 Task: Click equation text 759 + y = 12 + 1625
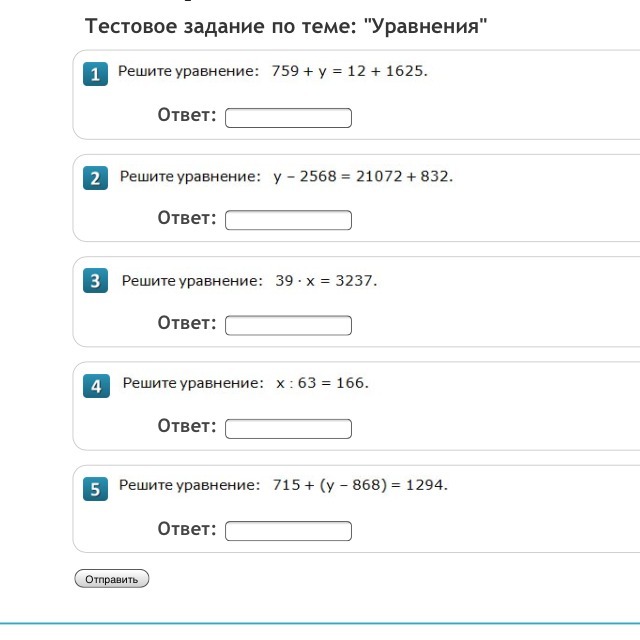(349, 72)
